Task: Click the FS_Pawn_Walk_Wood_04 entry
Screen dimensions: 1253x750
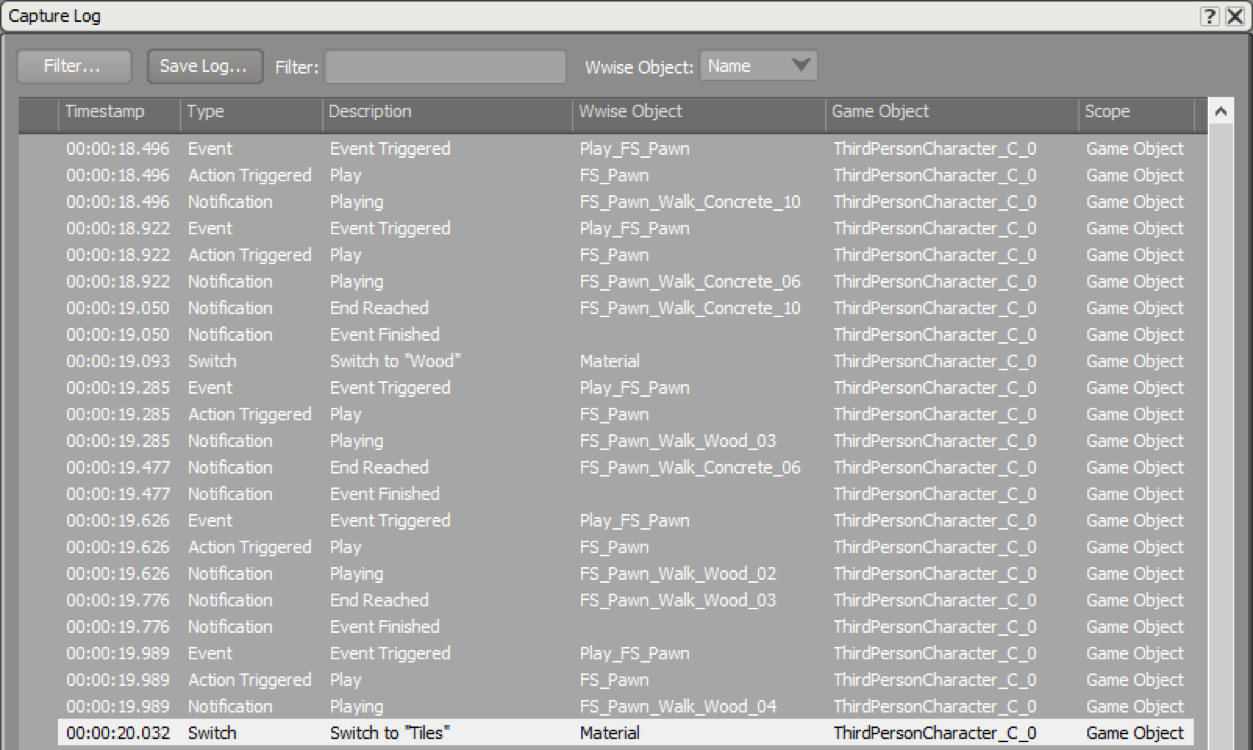Action: pos(678,707)
